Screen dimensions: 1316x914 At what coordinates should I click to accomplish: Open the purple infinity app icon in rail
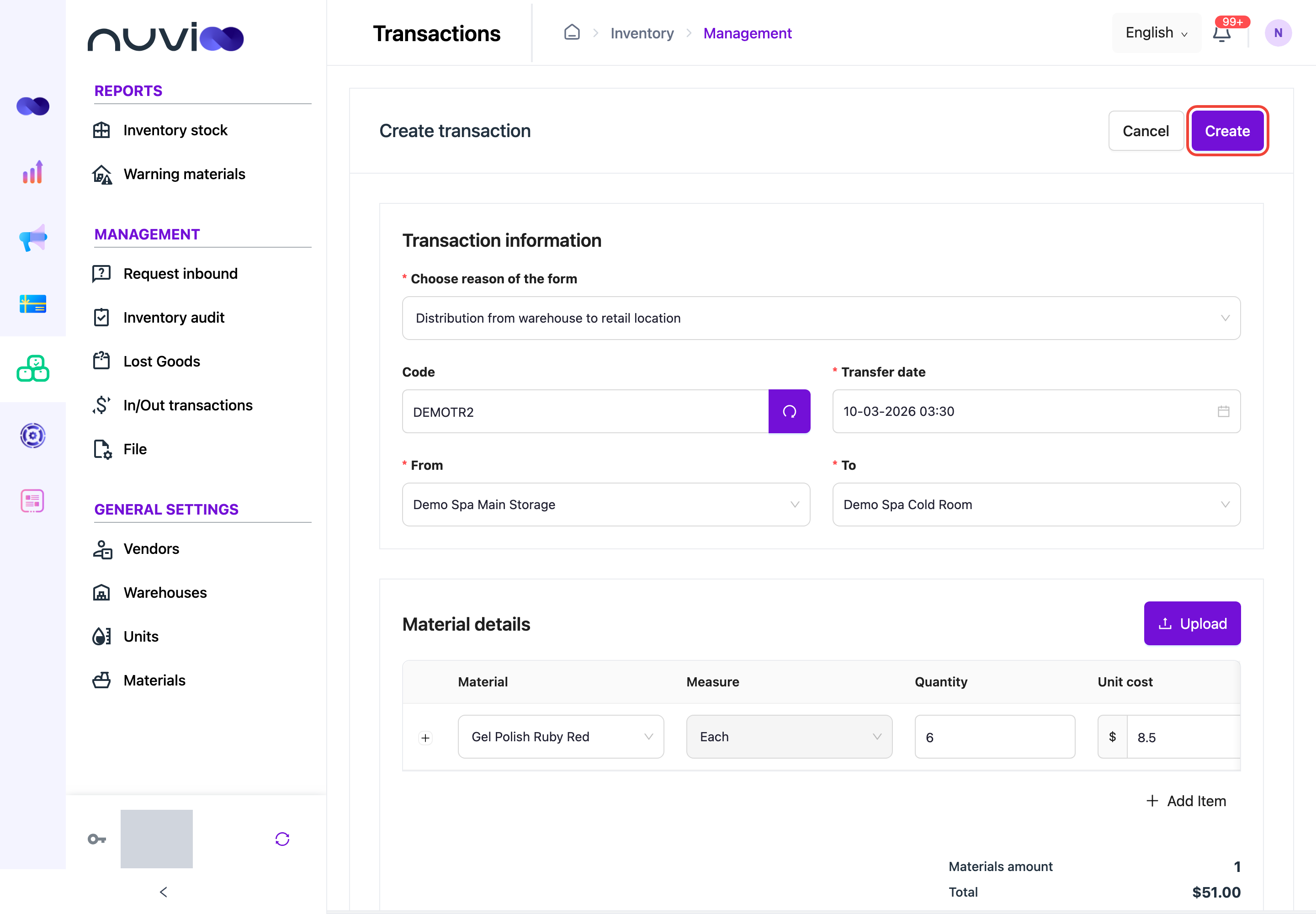tap(32, 106)
